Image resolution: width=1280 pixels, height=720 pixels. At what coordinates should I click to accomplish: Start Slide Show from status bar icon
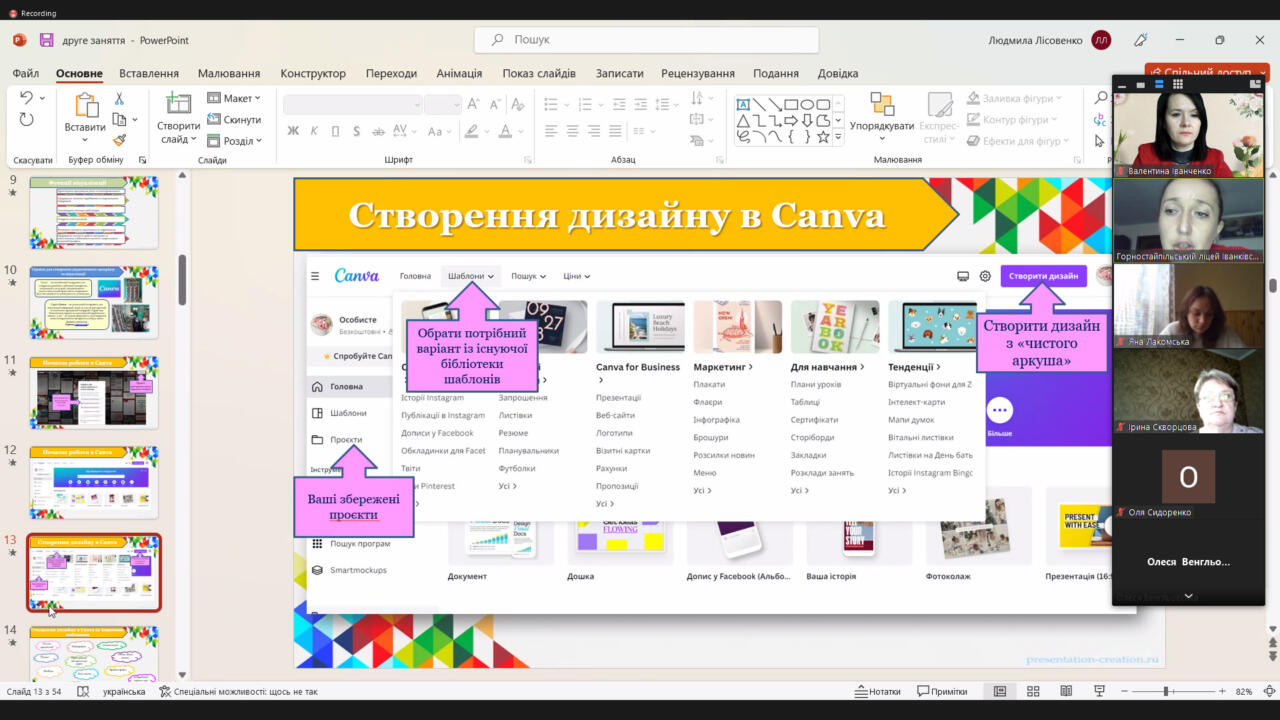tap(1099, 691)
